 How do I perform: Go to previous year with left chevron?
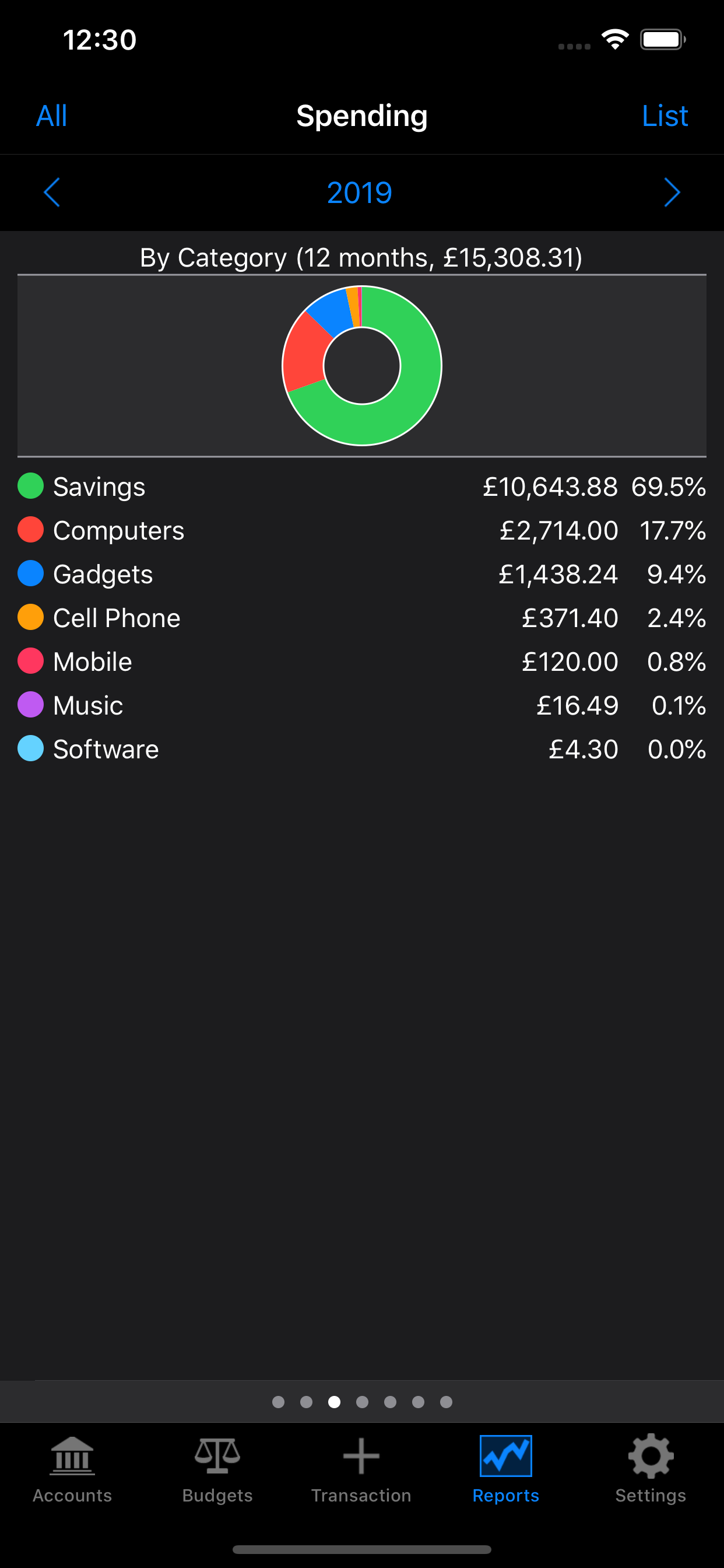point(52,192)
